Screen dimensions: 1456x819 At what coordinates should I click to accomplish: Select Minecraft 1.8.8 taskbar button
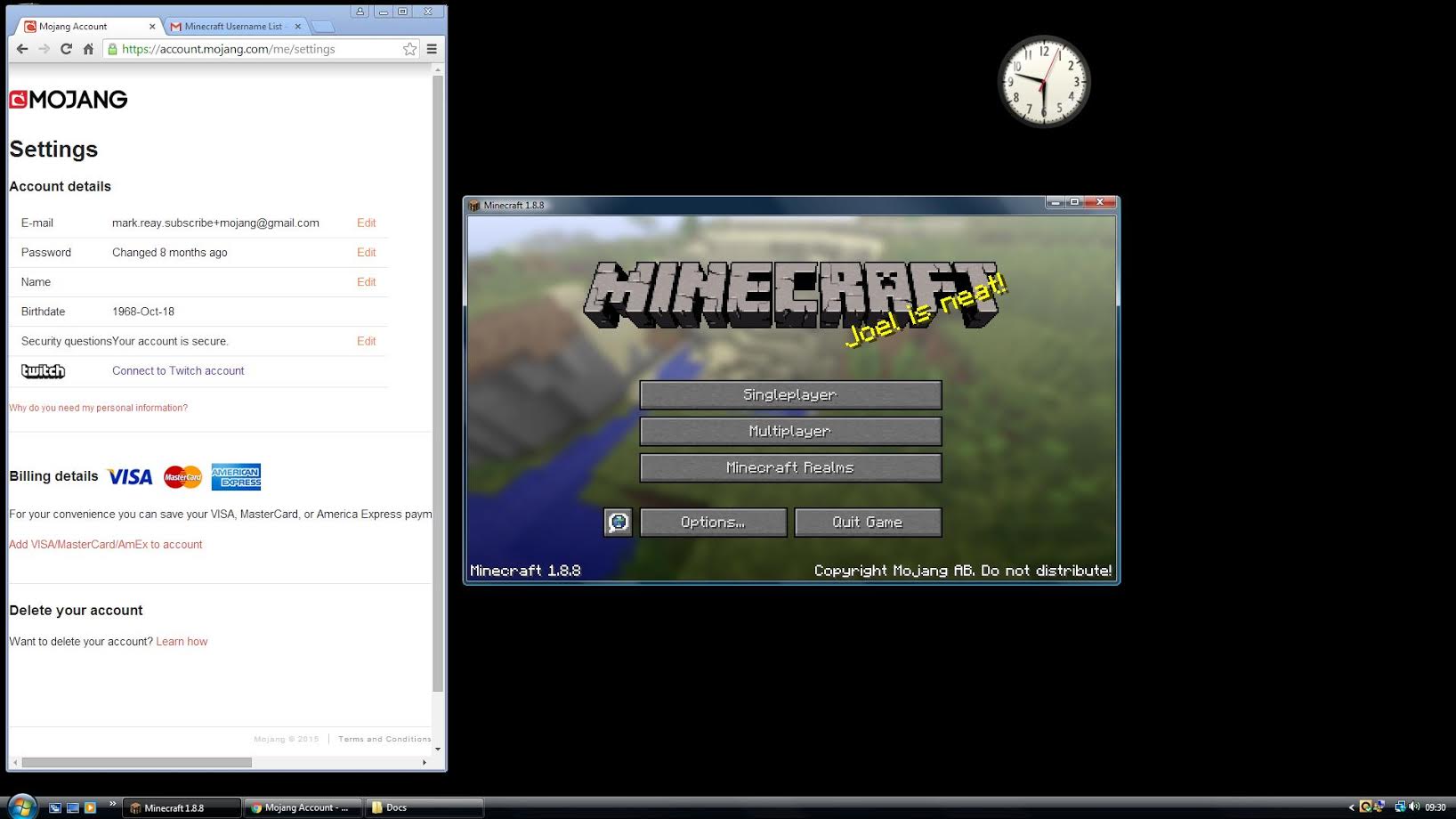pyautogui.click(x=182, y=807)
